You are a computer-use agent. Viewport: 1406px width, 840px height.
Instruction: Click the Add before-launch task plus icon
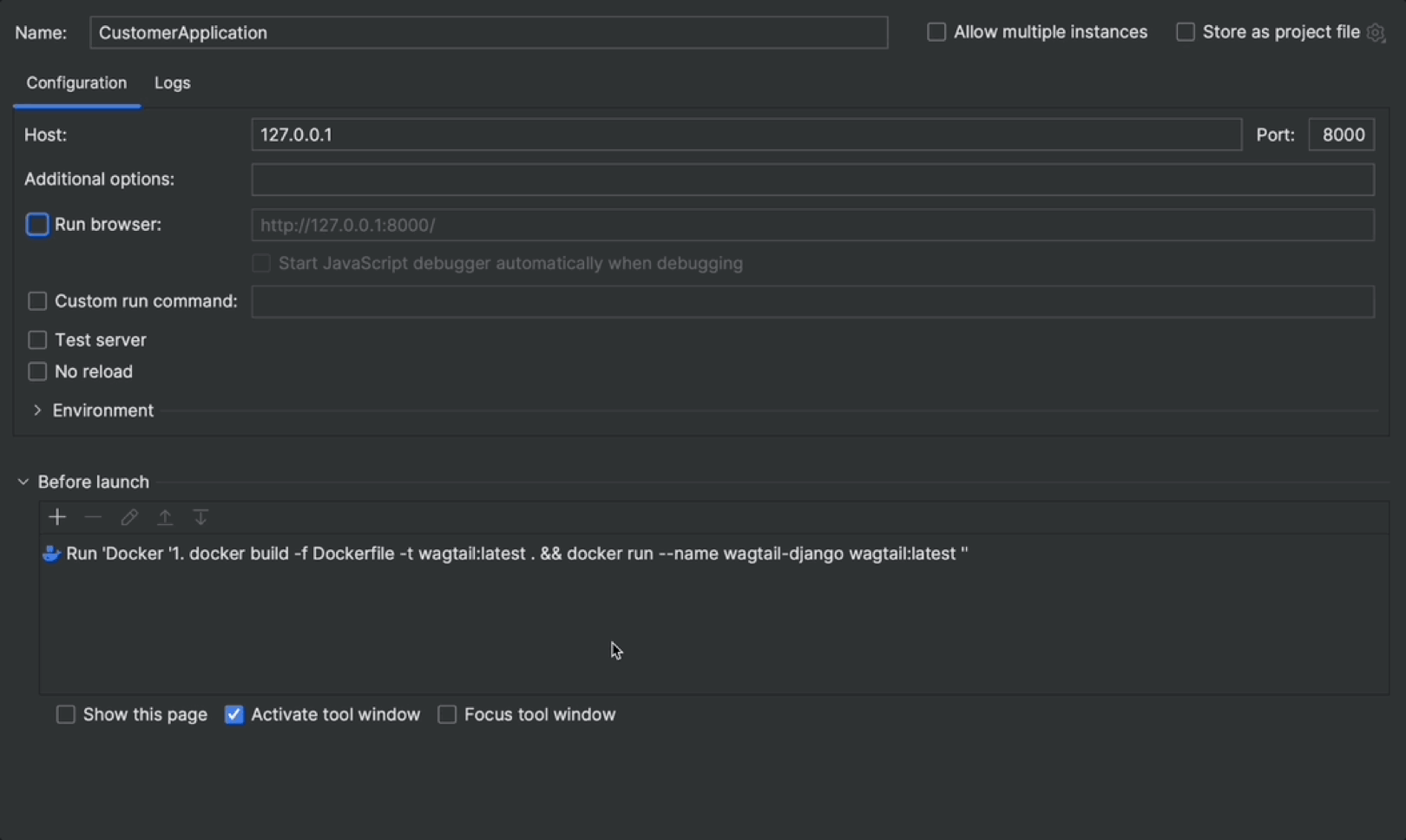57,518
